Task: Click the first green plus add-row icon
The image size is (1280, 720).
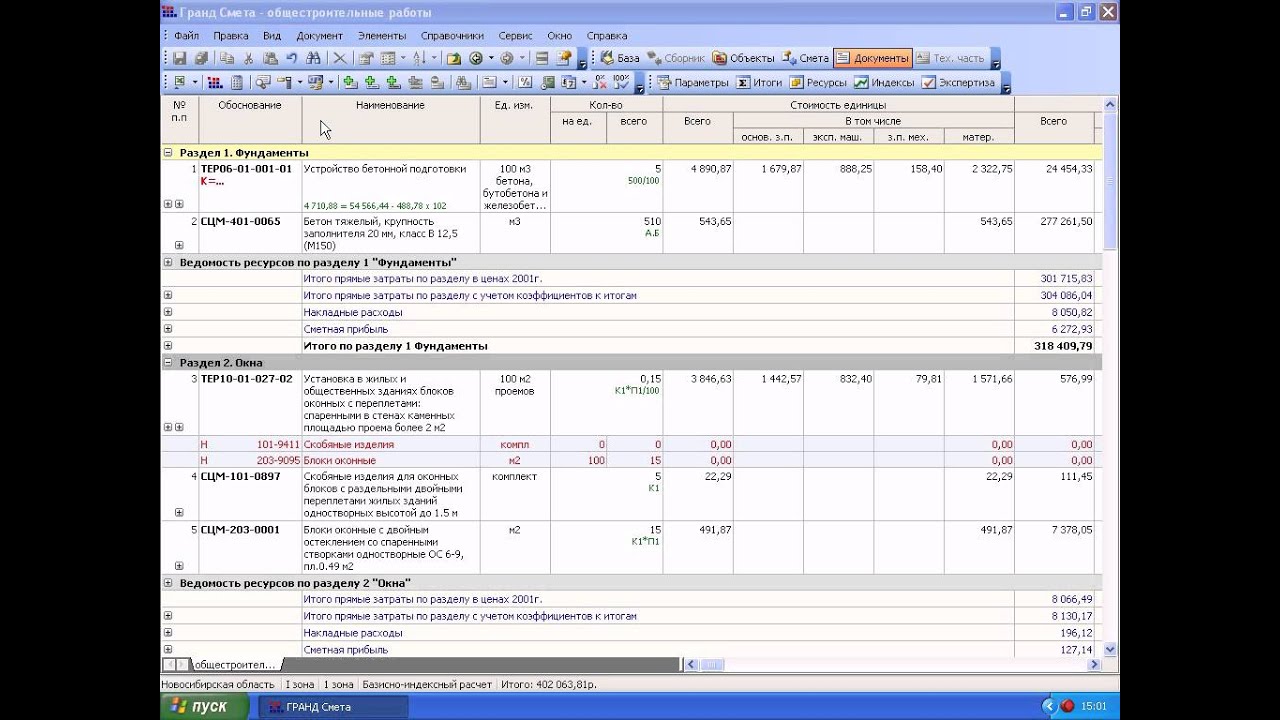Action: [350, 83]
